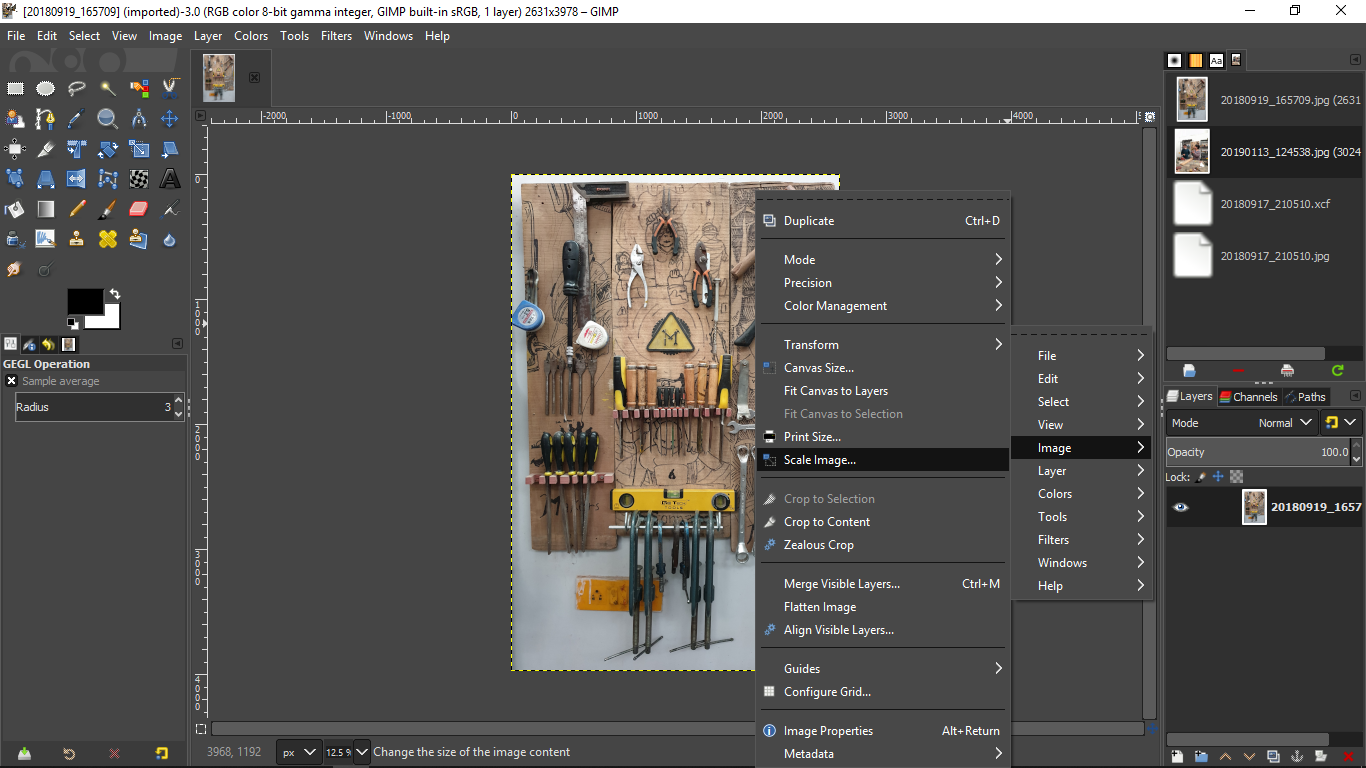Click the black foreground color swatch

pyautogui.click(x=85, y=301)
